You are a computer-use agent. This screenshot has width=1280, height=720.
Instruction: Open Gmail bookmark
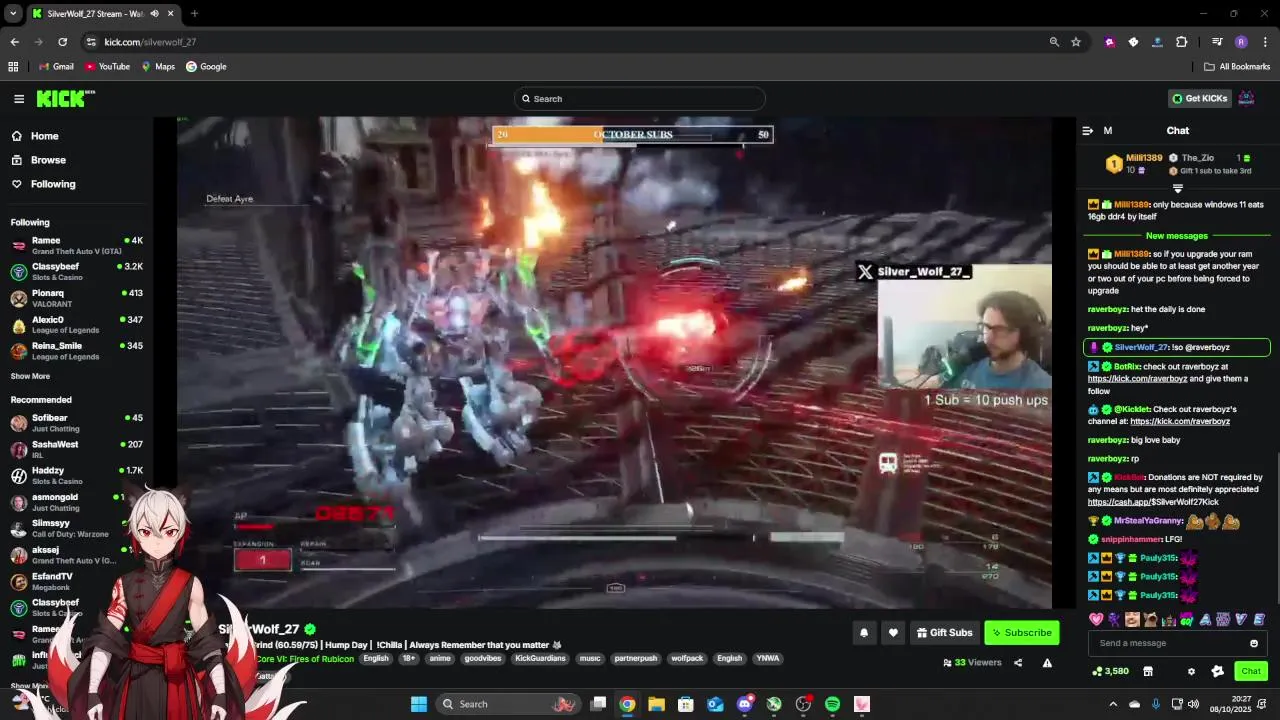coord(56,67)
